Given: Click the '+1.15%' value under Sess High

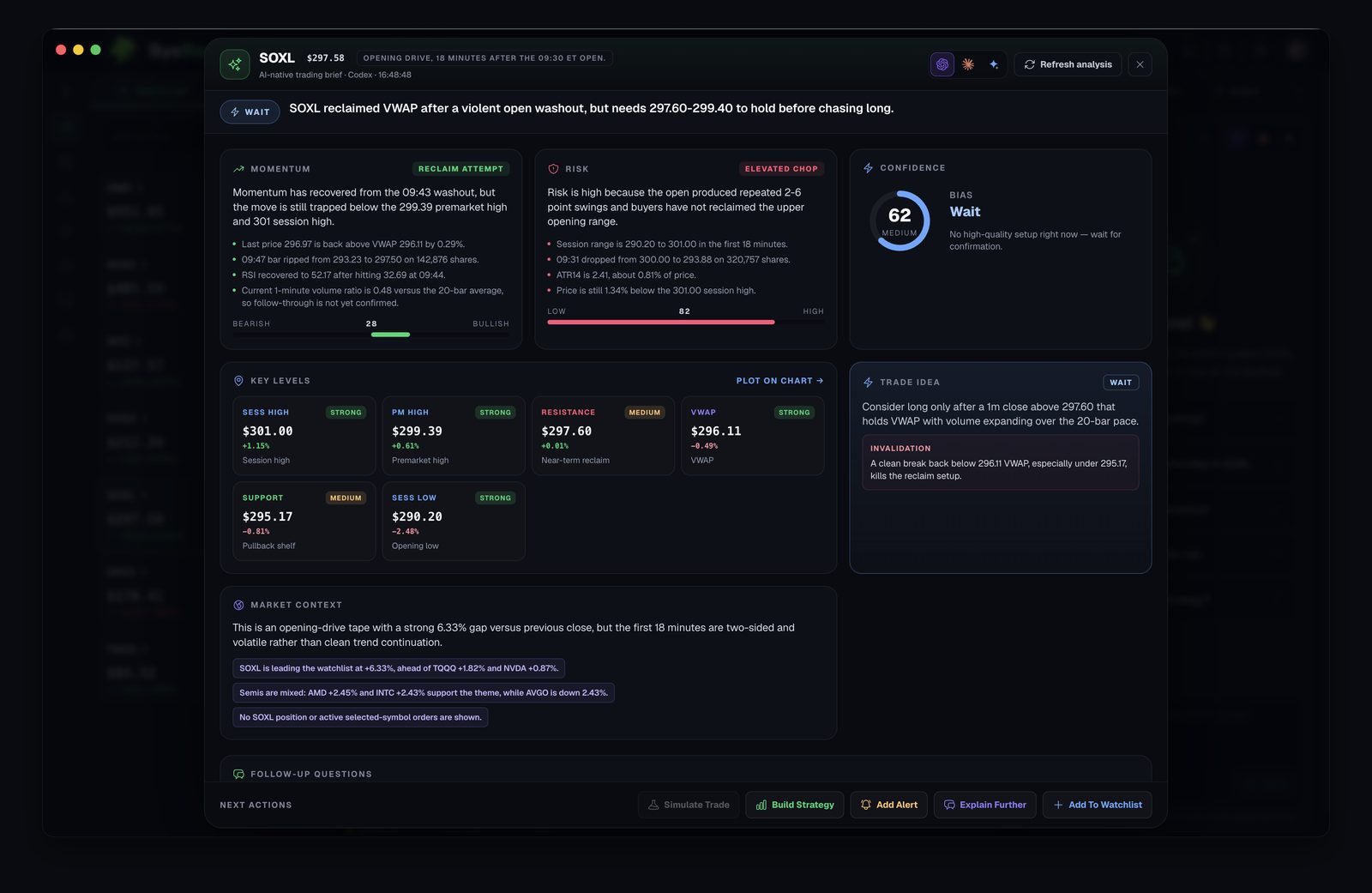Looking at the screenshot, I should [256, 446].
